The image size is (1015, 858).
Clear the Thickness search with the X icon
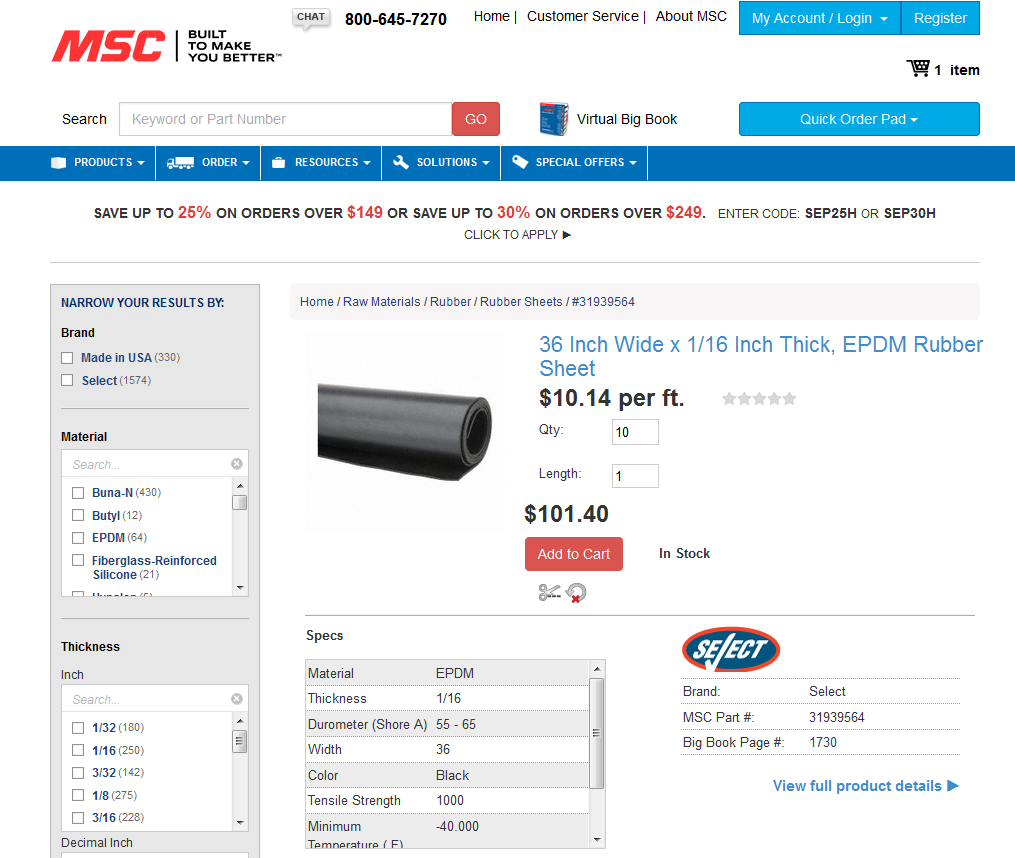(x=237, y=699)
